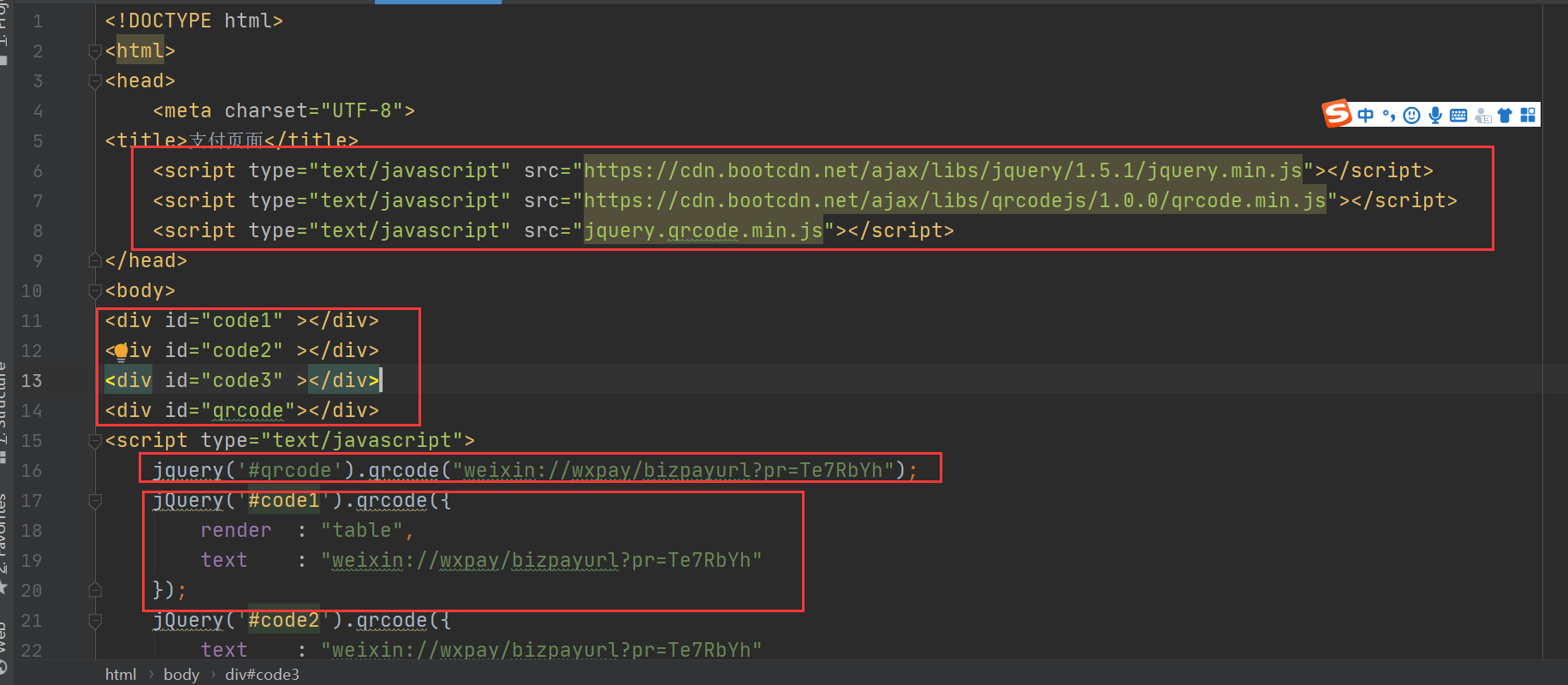Place cursor in the DOCTYPE html declaration

194,21
